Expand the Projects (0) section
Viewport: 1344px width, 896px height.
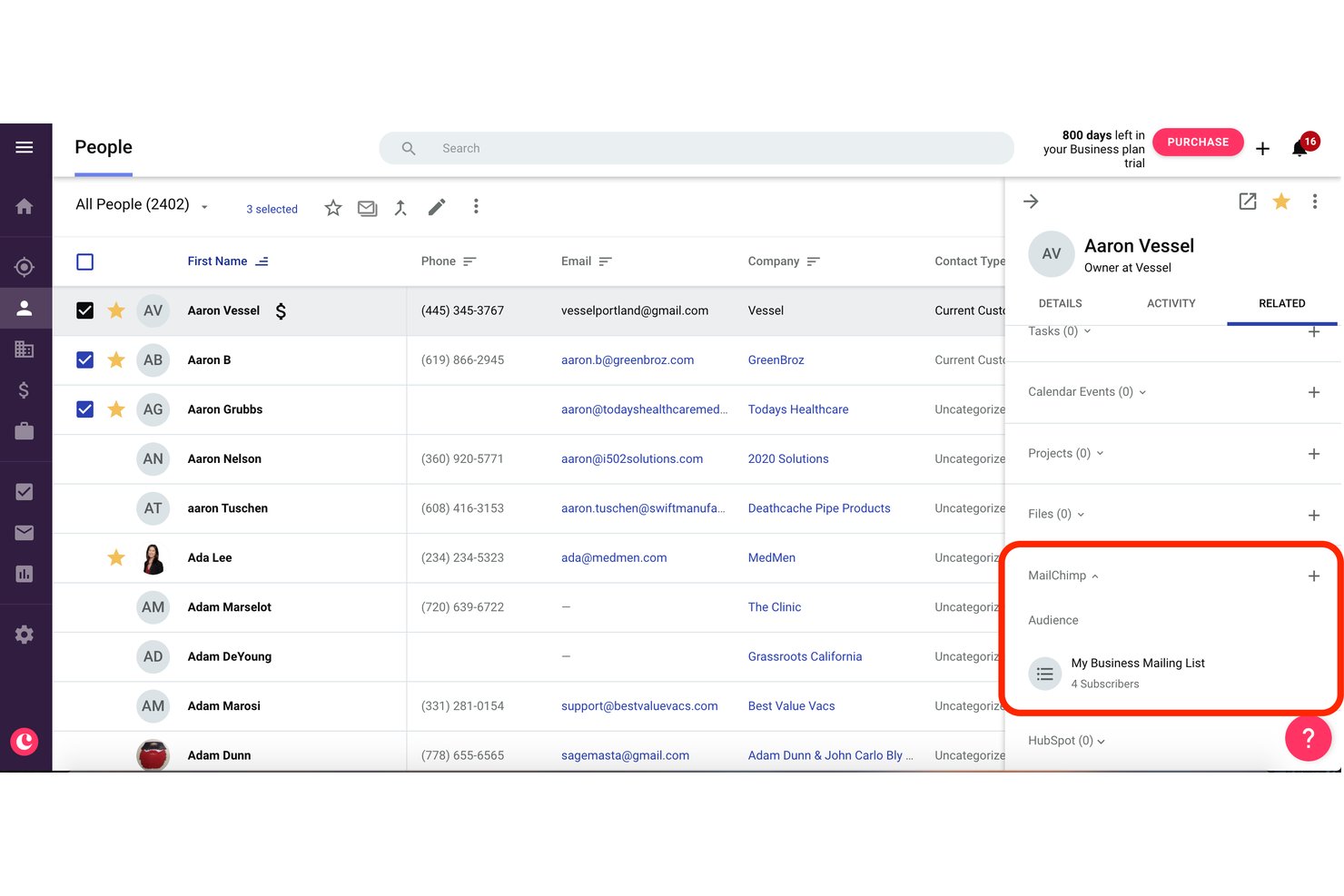1066,453
